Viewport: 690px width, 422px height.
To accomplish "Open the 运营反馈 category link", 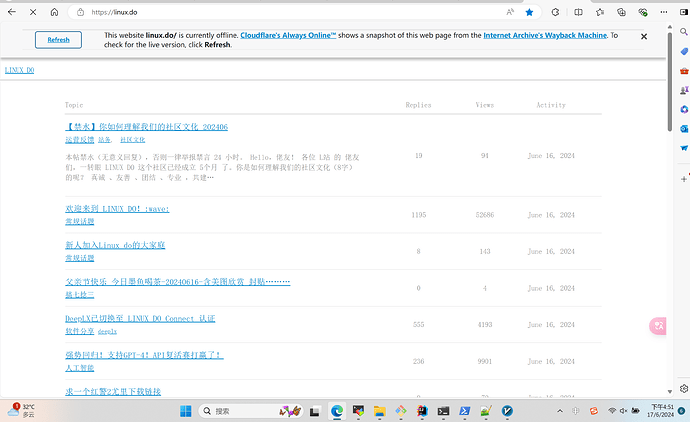I will (80, 139).
